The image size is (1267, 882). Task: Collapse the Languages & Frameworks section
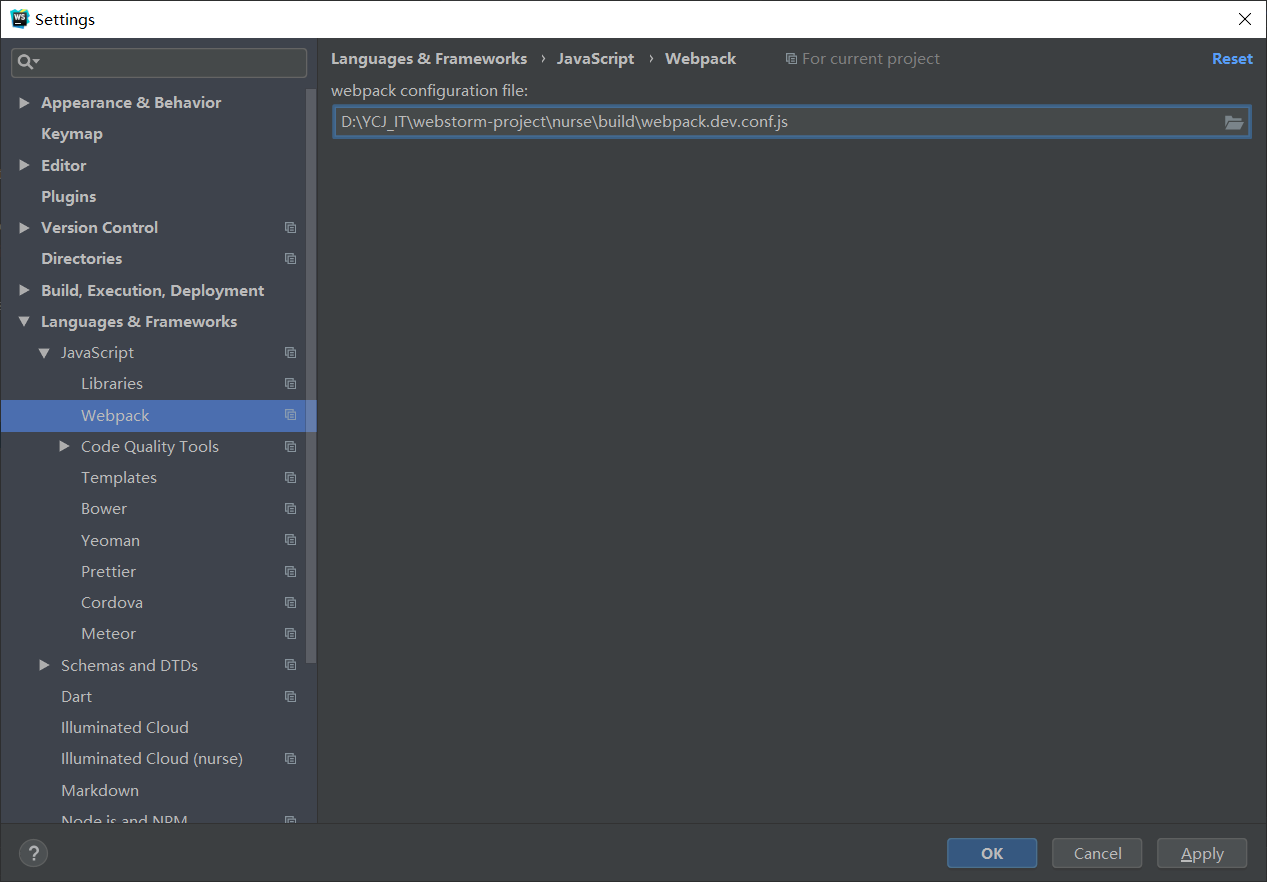(x=24, y=321)
